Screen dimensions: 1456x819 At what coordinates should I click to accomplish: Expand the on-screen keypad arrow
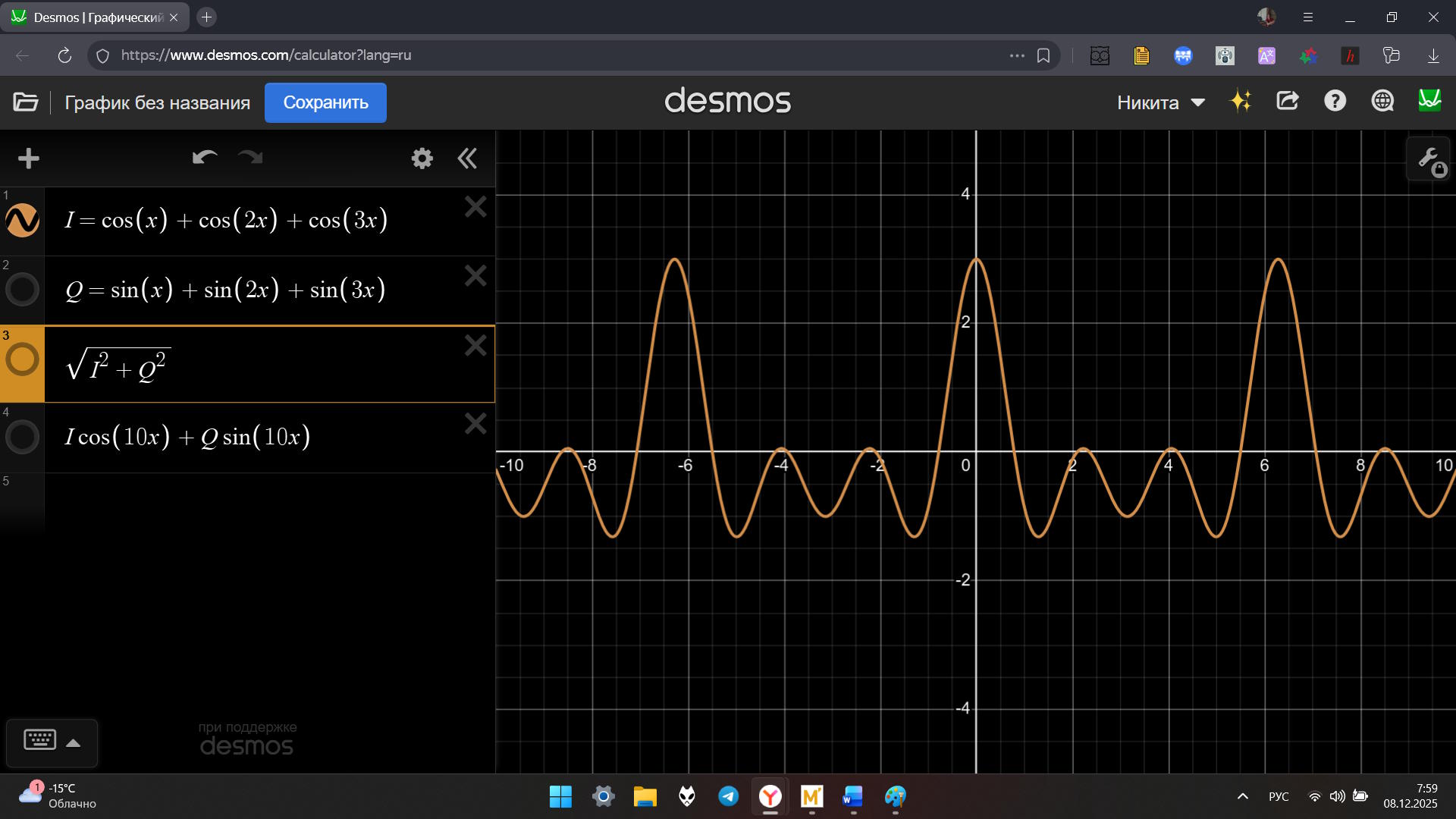[74, 743]
